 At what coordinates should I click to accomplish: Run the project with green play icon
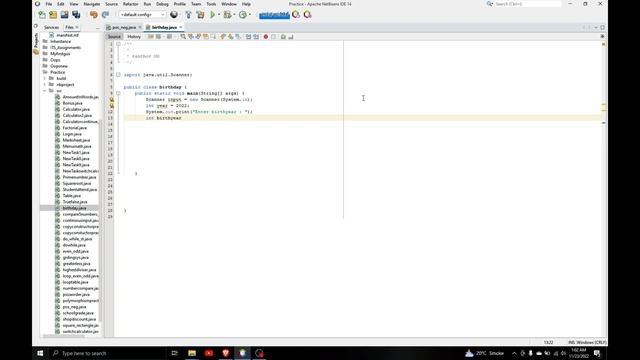(213, 15)
